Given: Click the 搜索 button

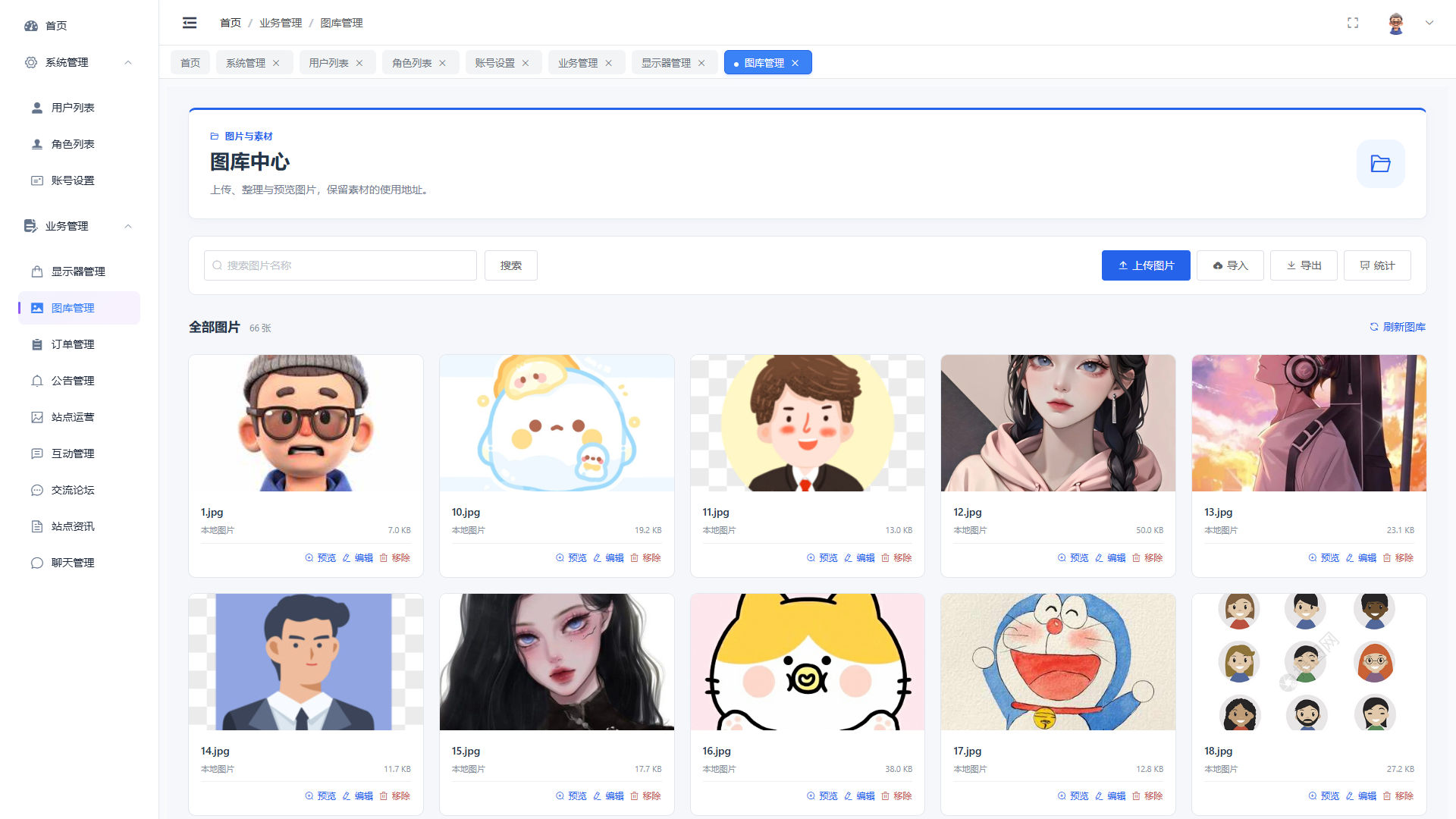Looking at the screenshot, I should [x=511, y=265].
